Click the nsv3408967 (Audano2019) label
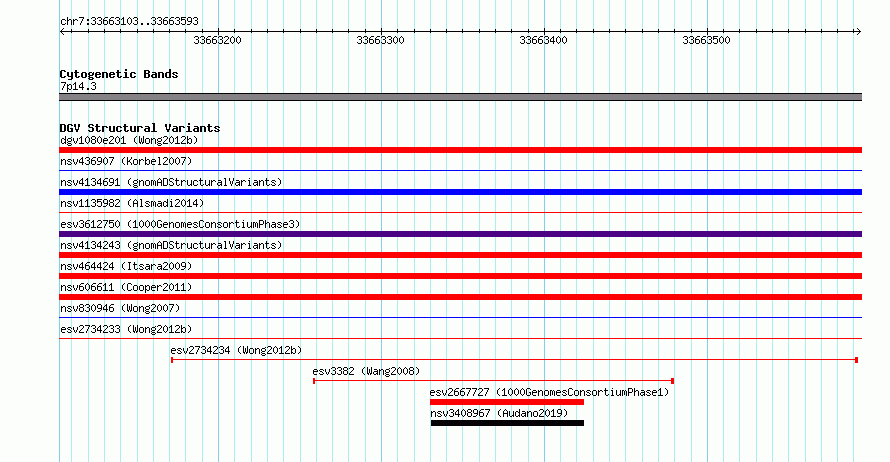The image size is (890, 462). (x=499, y=413)
